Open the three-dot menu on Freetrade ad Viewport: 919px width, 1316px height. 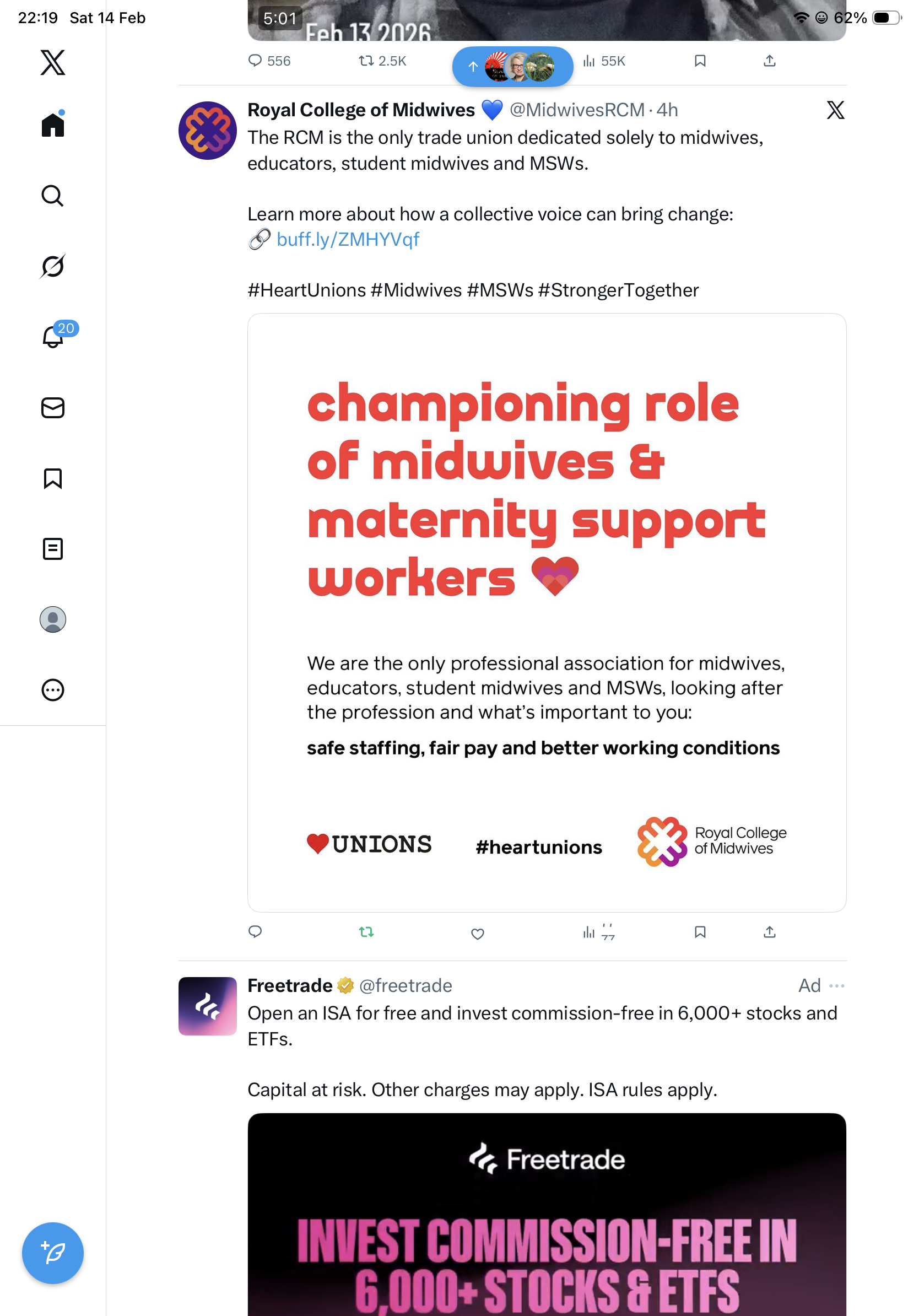pyautogui.click(x=836, y=986)
